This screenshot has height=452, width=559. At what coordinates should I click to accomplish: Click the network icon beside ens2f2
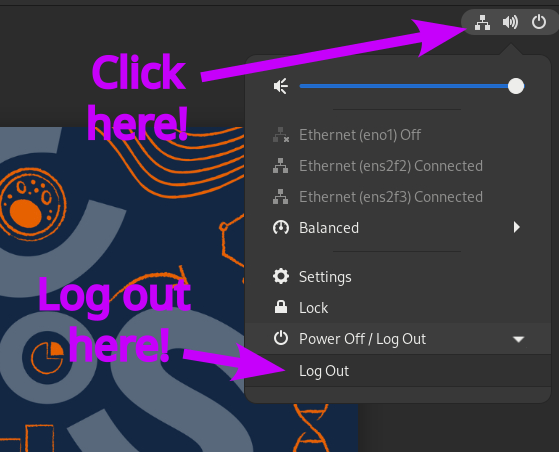click(x=281, y=166)
